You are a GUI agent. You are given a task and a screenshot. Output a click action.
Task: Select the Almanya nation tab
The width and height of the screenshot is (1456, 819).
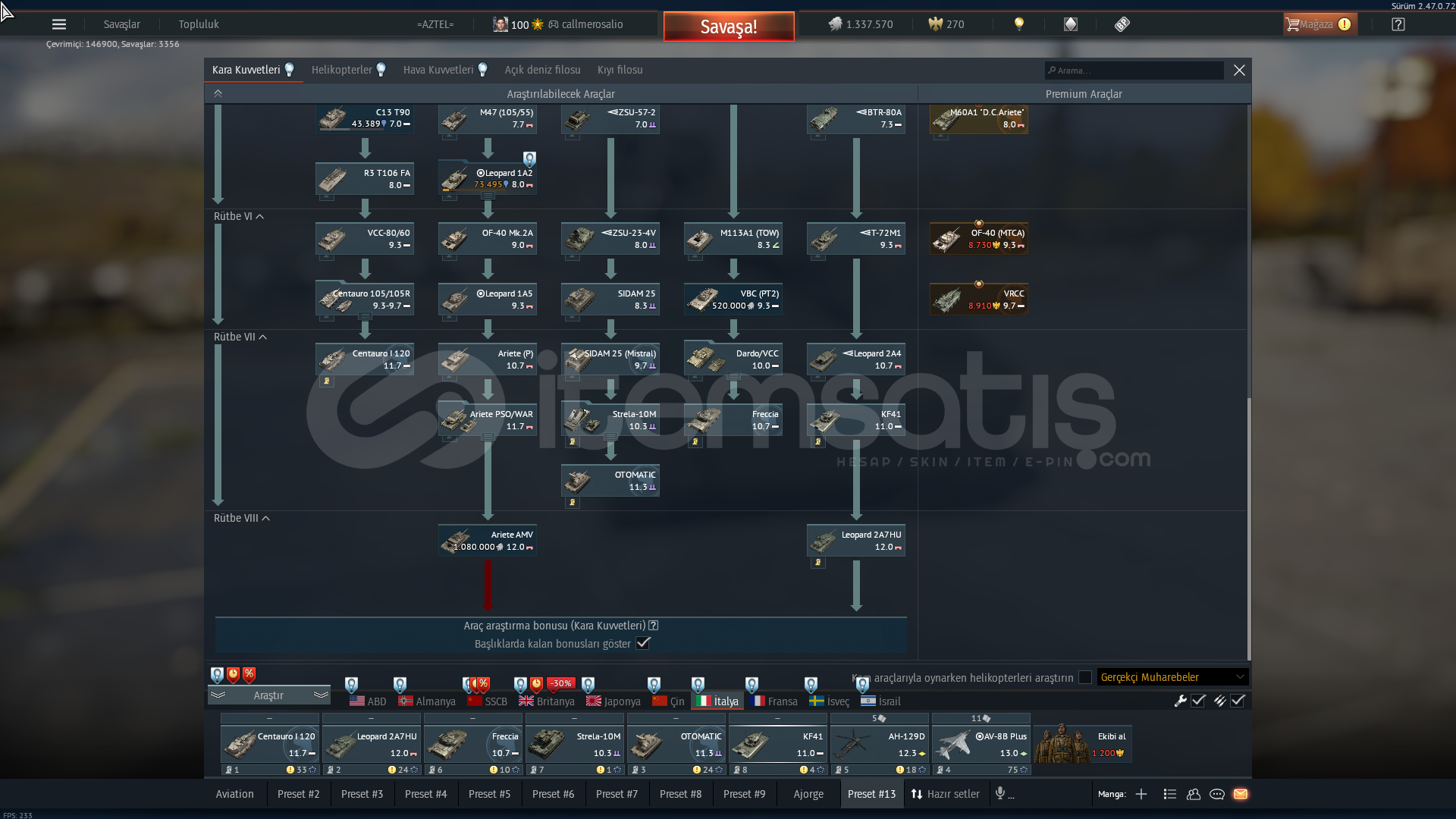tap(427, 701)
